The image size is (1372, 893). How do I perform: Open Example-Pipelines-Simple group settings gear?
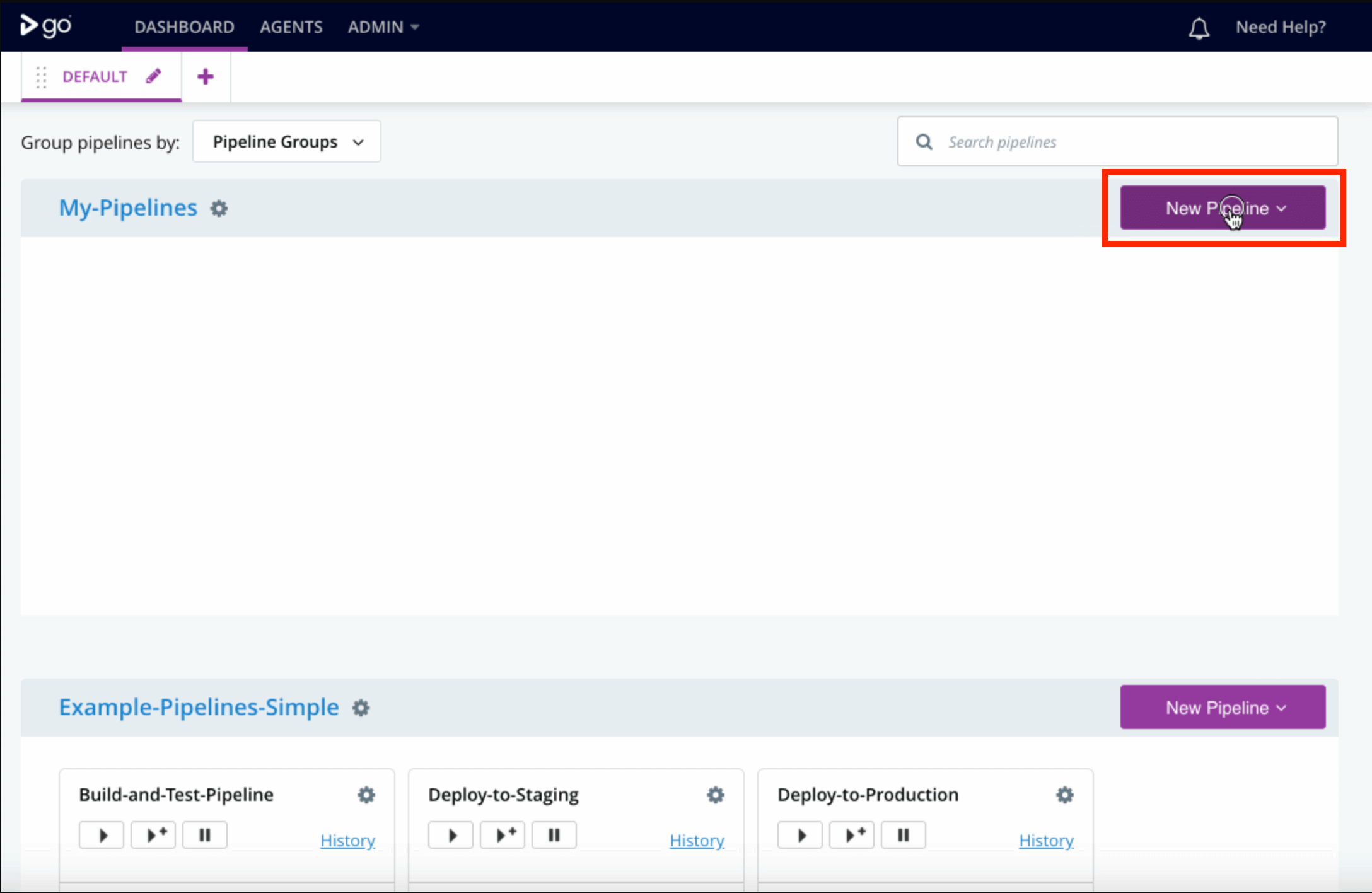(x=361, y=708)
